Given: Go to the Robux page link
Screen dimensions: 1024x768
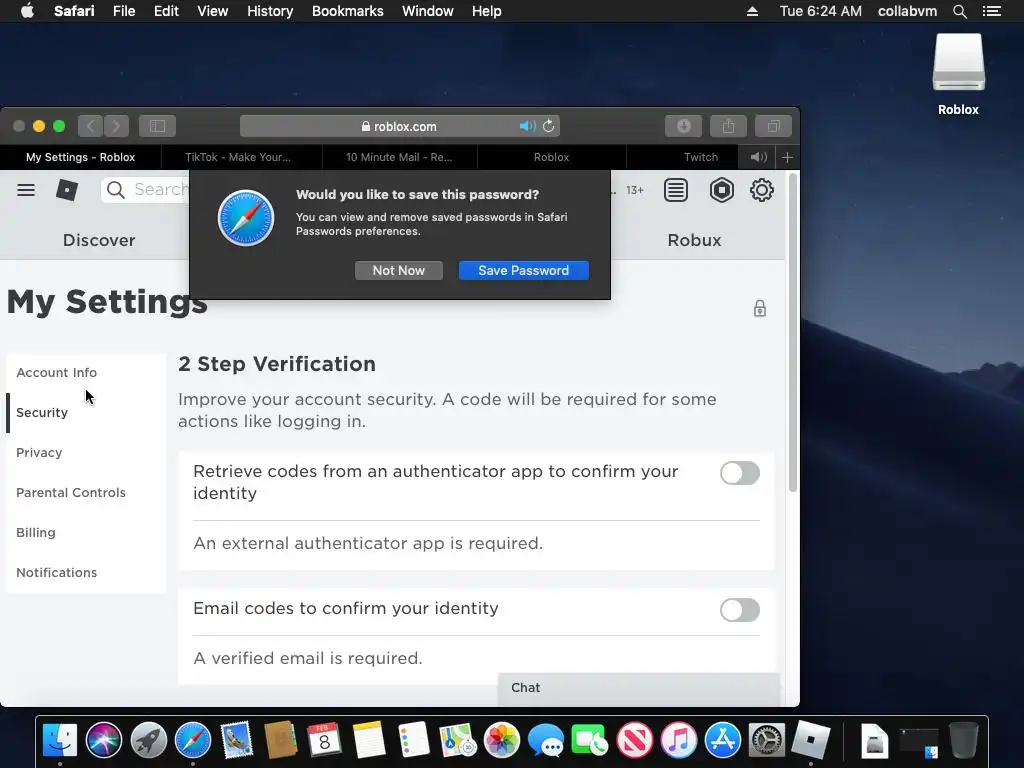Looking at the screenshot, I should click(x=694, y=240).
